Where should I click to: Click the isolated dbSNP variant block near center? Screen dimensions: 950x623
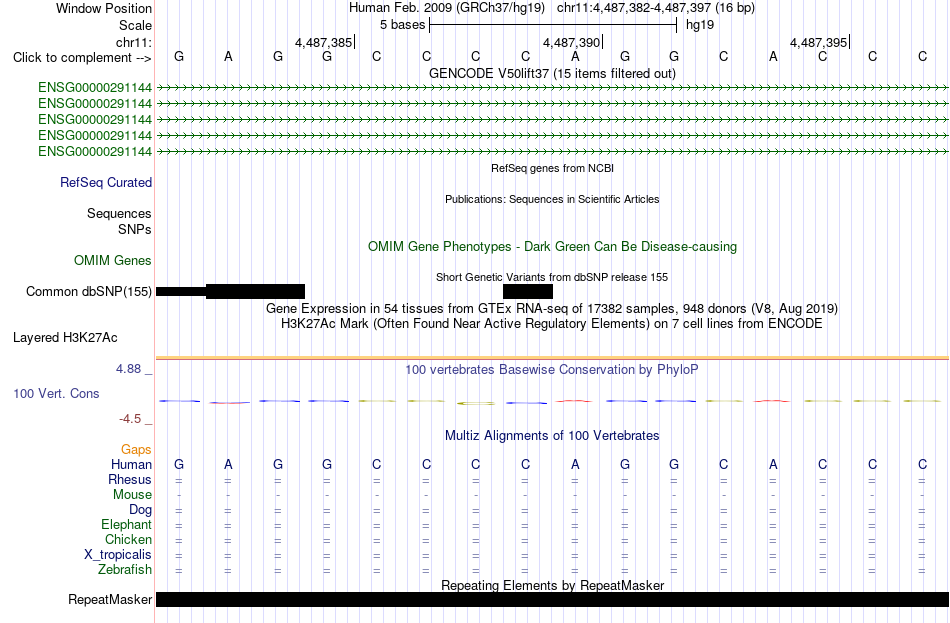[528, 292]
